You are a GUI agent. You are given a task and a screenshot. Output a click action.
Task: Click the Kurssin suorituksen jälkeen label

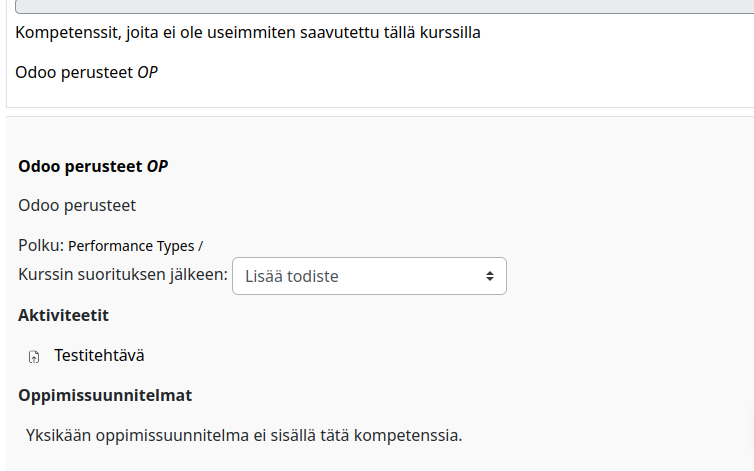[x=123, y=275]
